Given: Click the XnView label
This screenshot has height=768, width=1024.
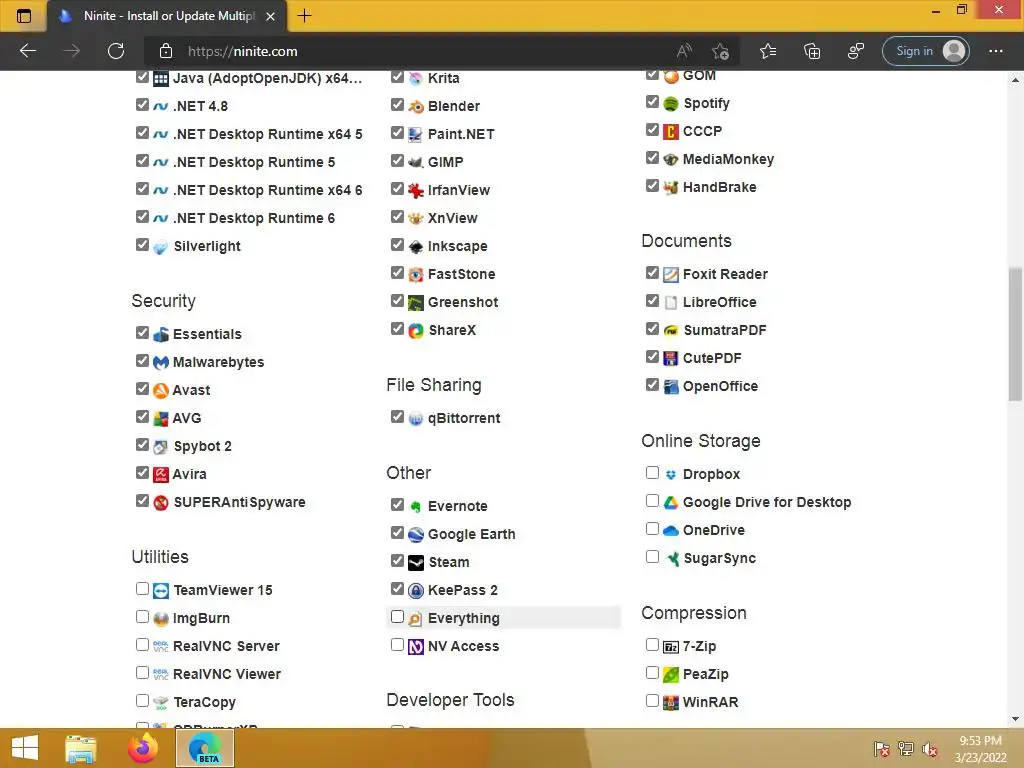Looking at the screenshot, I should (453, 218).
